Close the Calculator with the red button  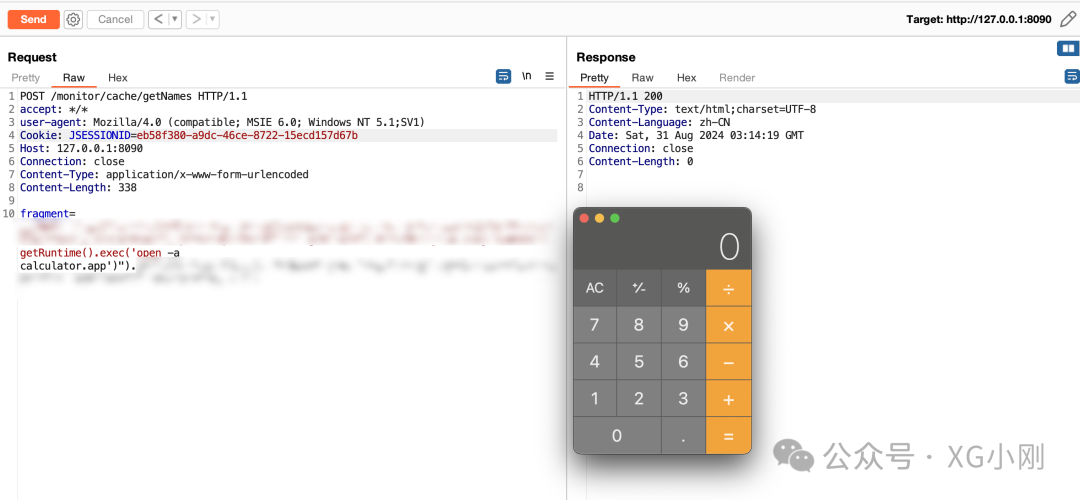pos(584,218)
